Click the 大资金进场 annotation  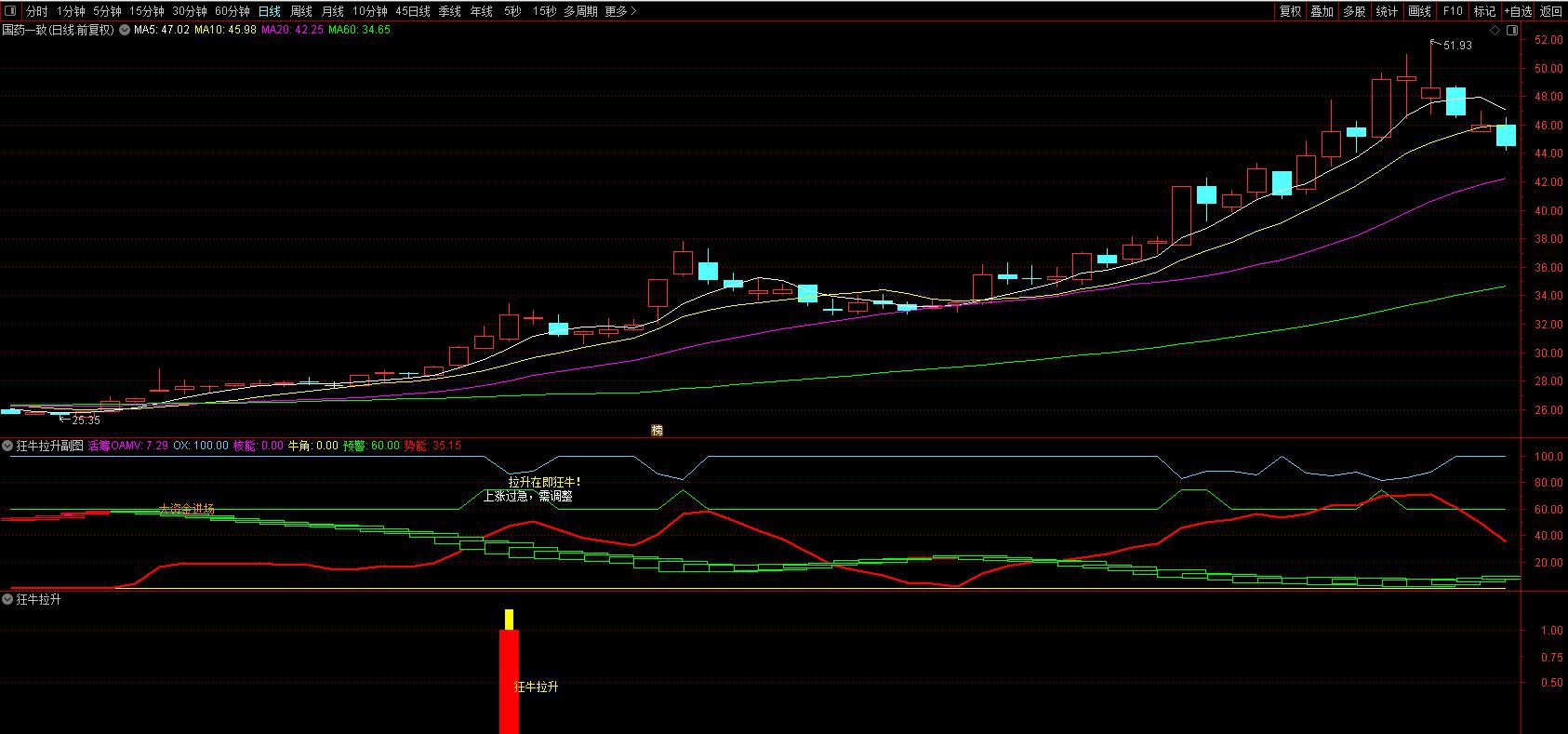pyautogui.click(x=187, y=509)
